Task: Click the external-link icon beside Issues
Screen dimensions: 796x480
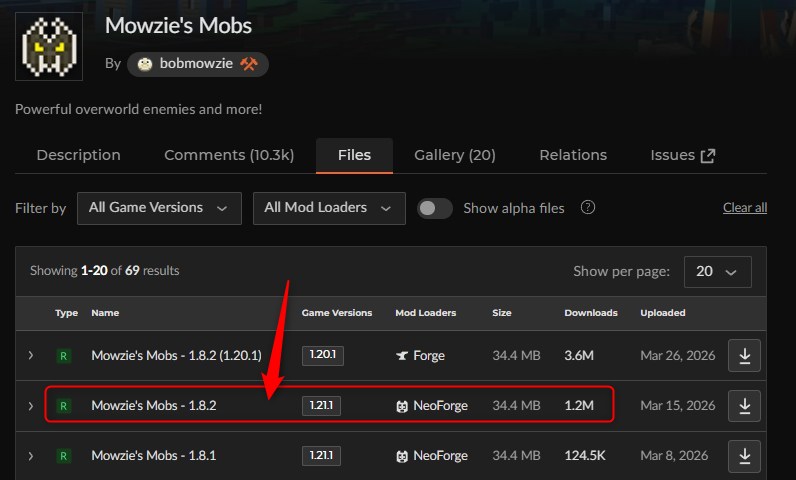Action: coord(708,156)
